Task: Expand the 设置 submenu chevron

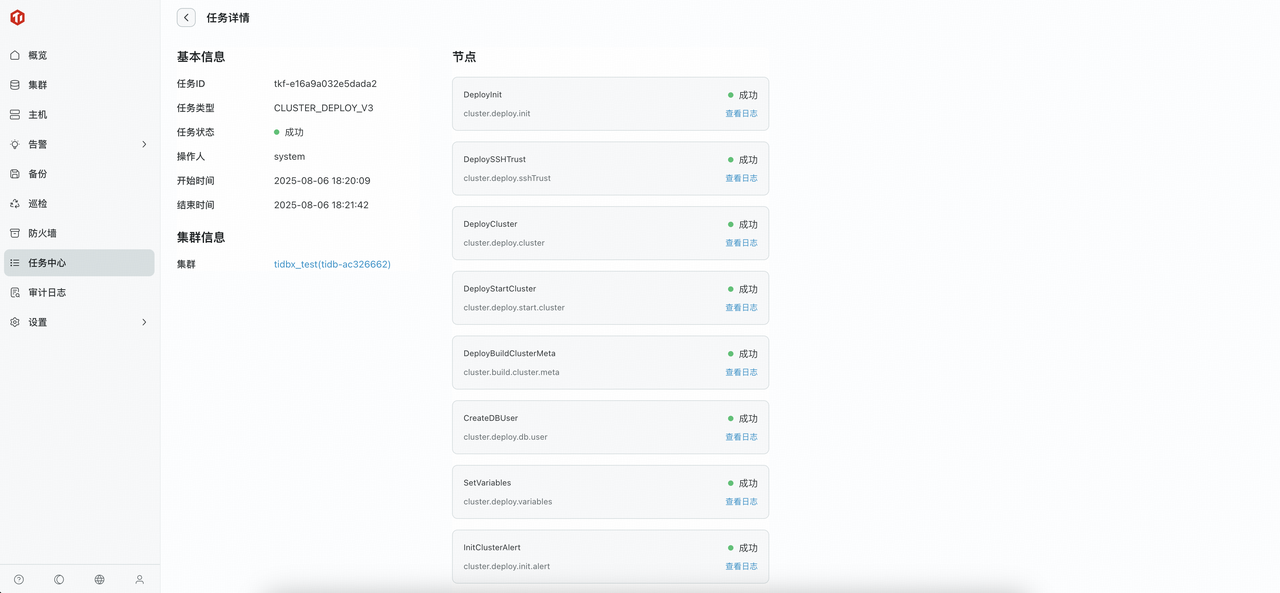Action: pyautogui.click(x=144, y=323)
